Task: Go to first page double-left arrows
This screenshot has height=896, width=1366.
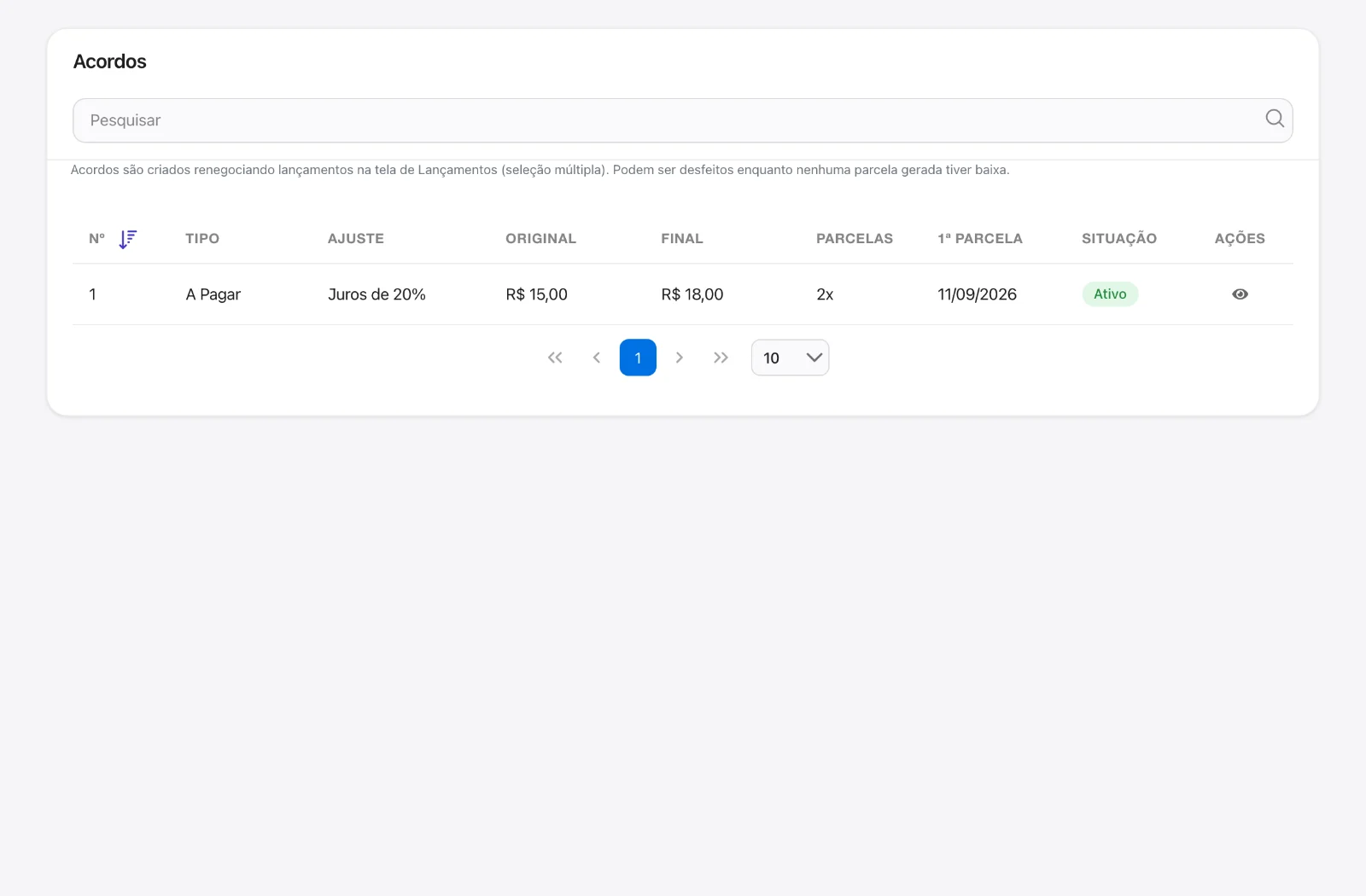Action: (x=555, y=358)
